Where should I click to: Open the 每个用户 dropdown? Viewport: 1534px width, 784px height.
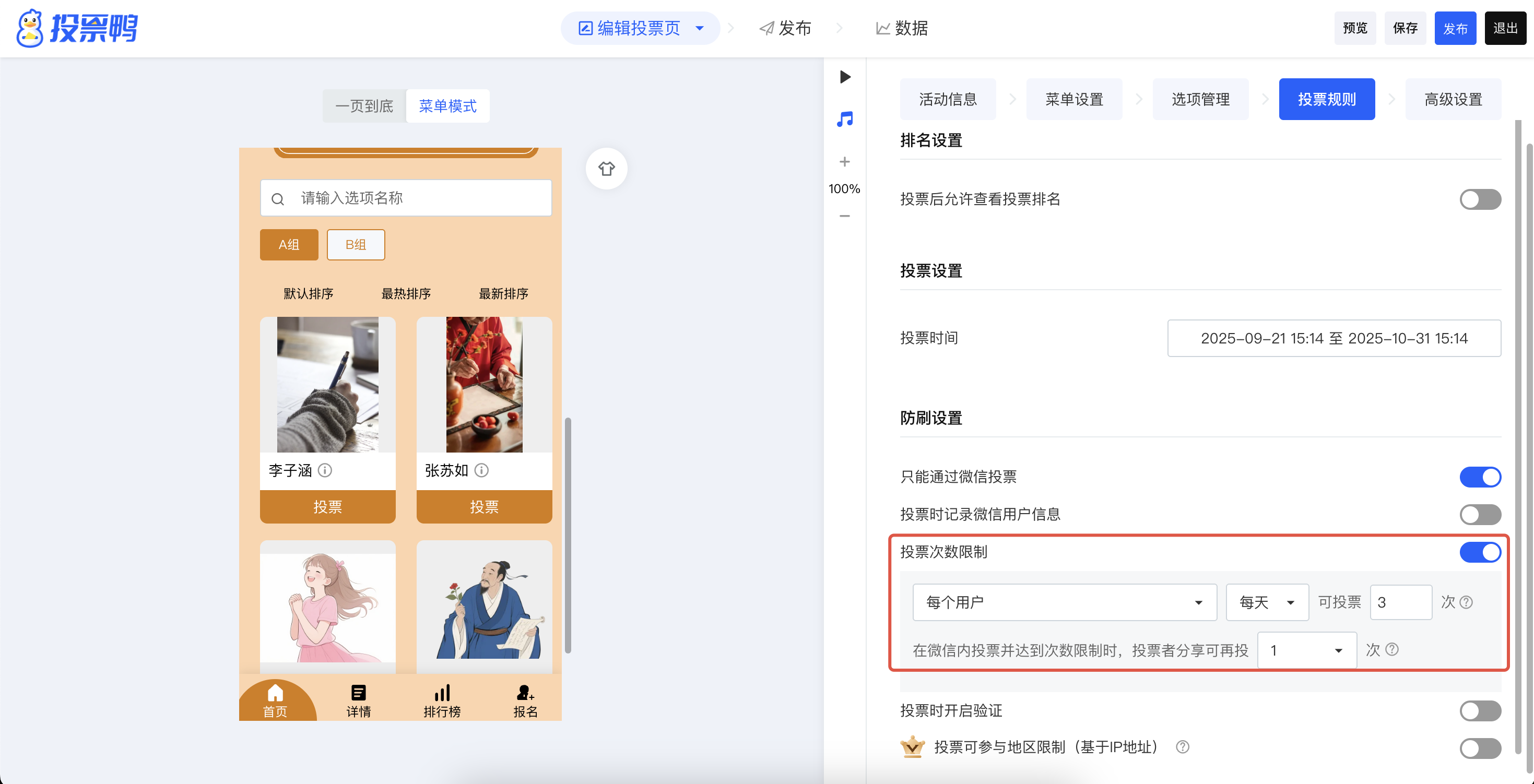[1064, 602]
